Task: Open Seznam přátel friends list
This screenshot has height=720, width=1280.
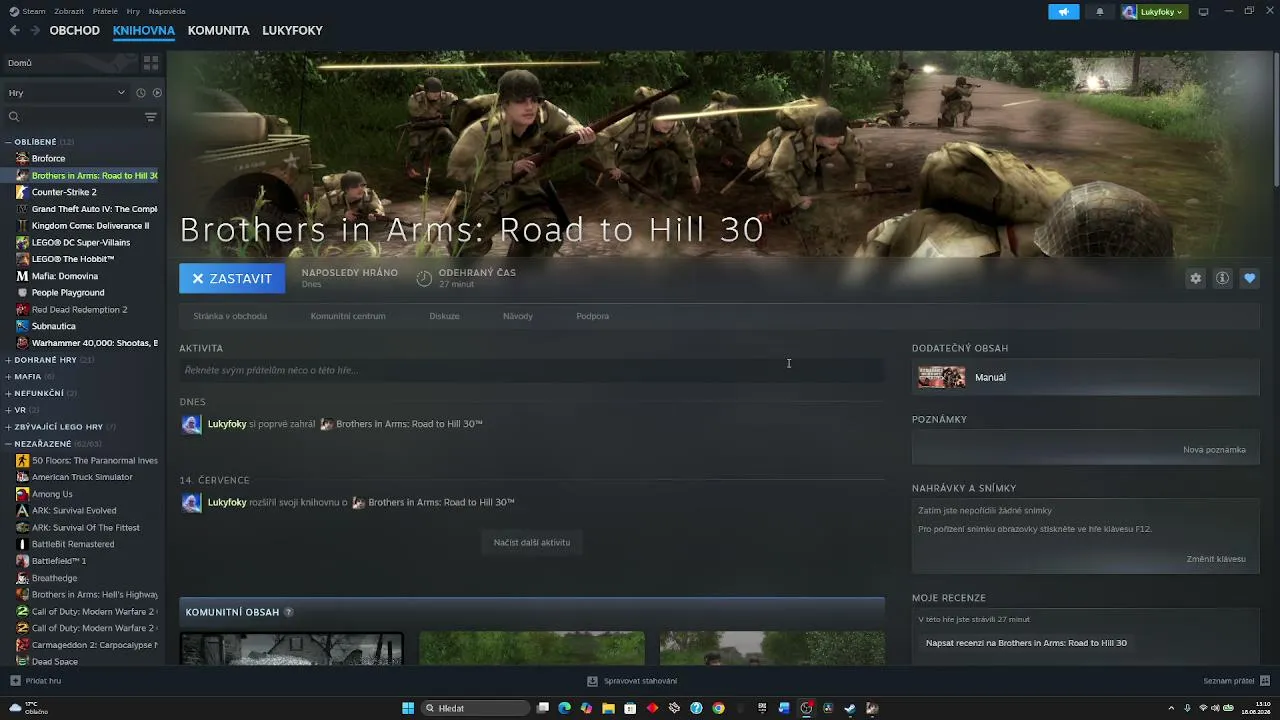Action: [1236, 681]
